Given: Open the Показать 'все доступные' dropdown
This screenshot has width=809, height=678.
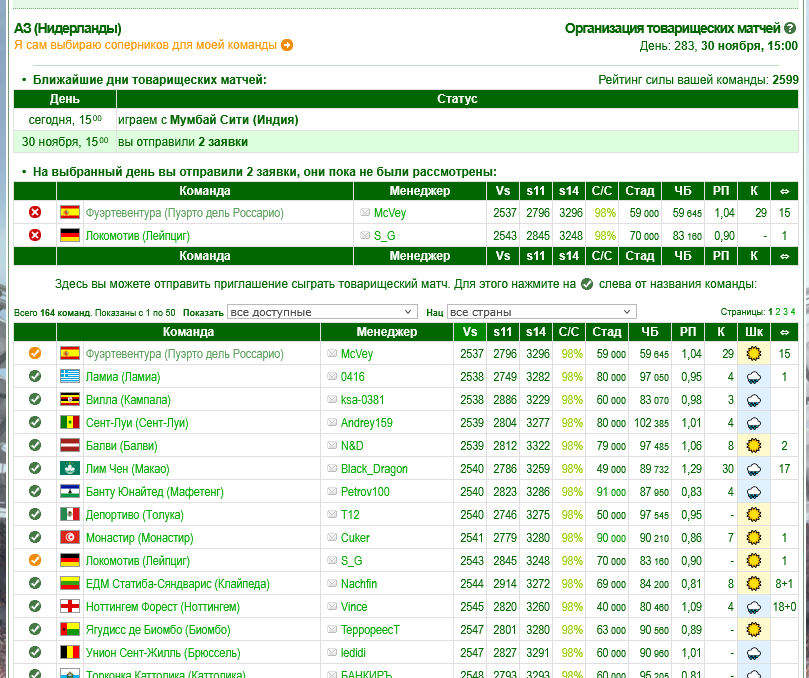Looking at the screenshot, I should pyautogui.click(x=322, y=312).
